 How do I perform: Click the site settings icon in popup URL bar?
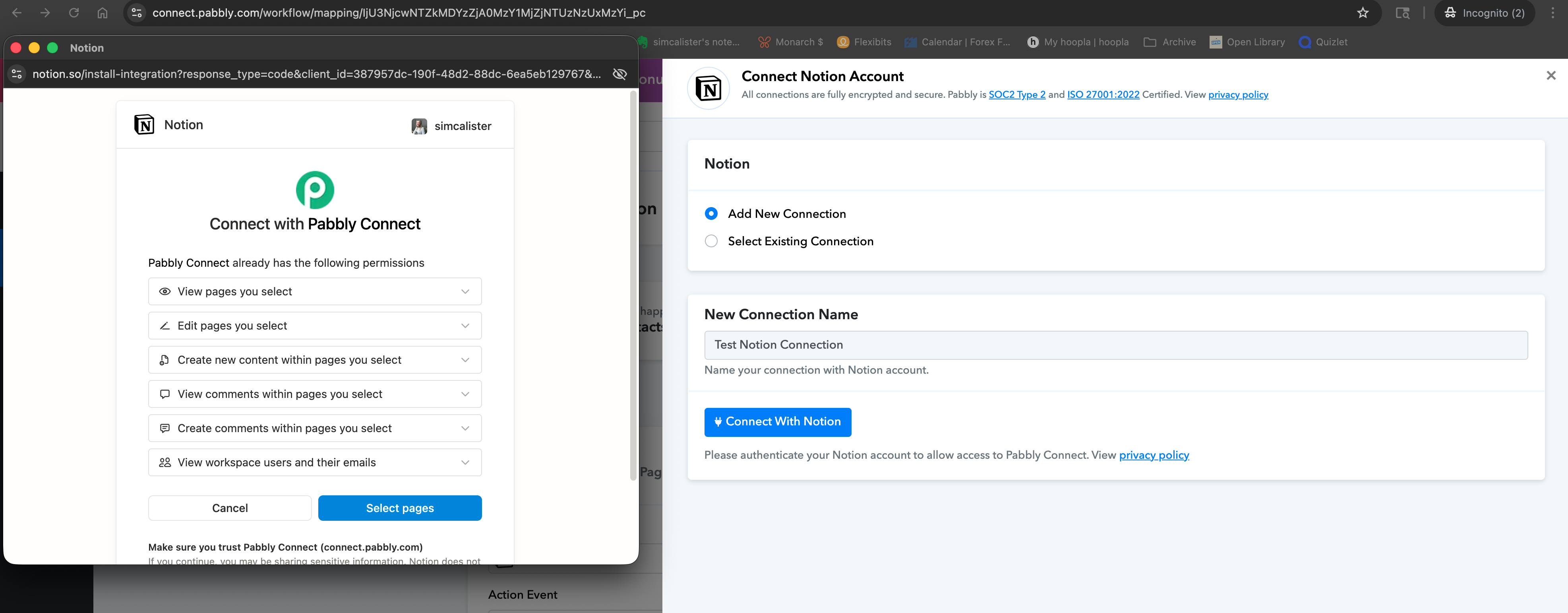[17, 74]
